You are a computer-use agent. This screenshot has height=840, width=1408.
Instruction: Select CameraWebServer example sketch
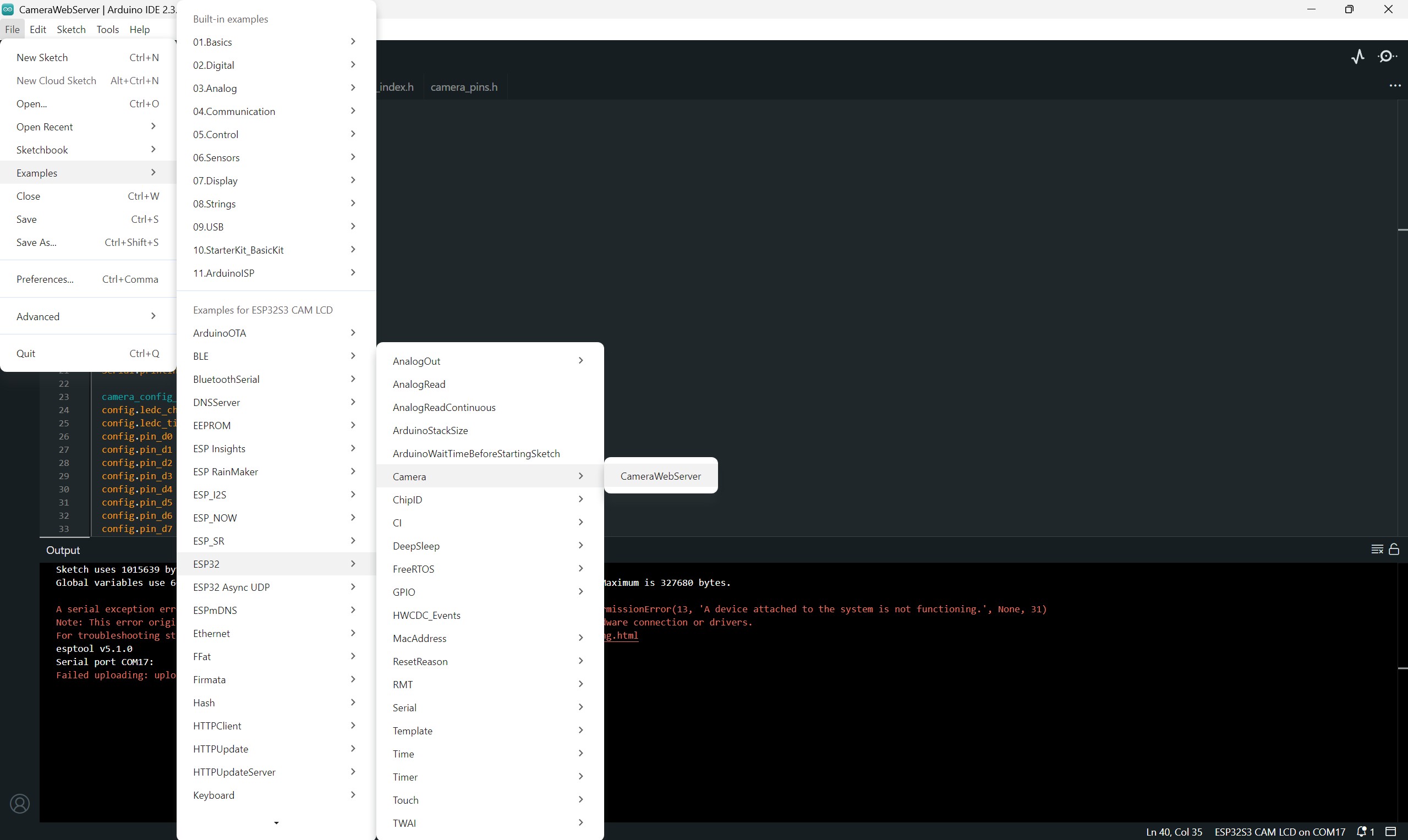660,476
